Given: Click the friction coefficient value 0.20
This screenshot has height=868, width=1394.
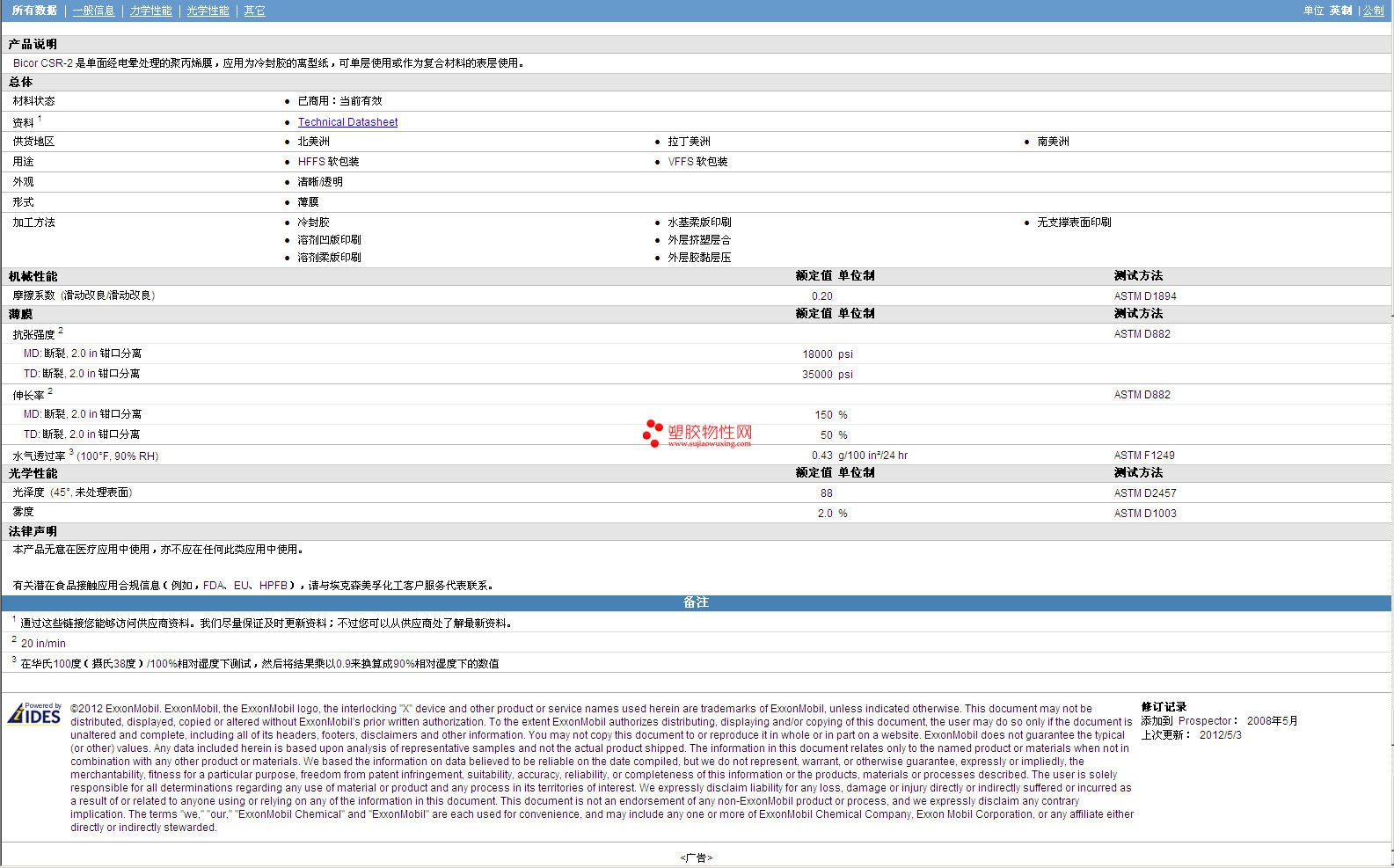Looking at the screenshot, I should click(x=821, y=296).
